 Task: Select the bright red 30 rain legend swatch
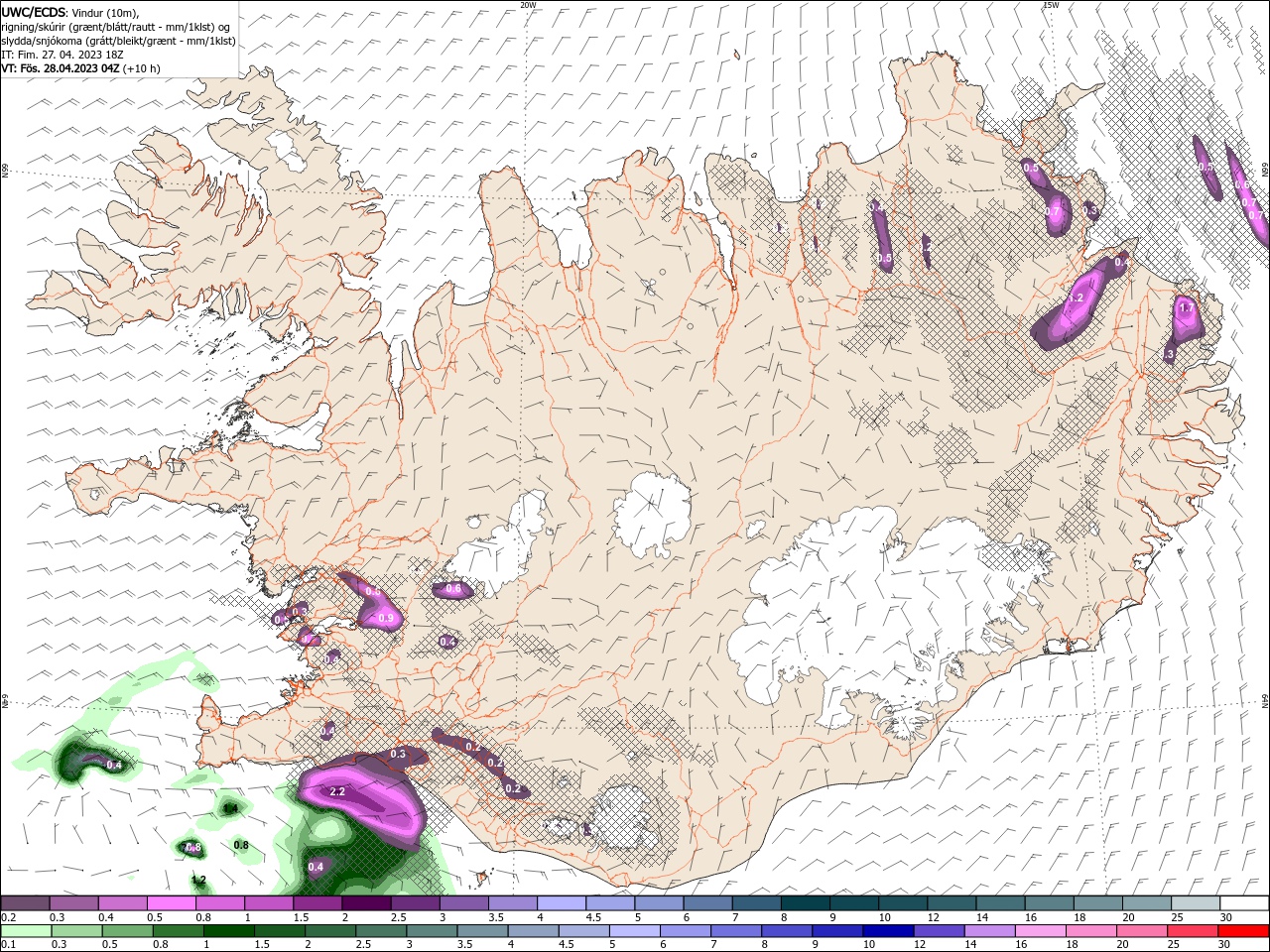pyautogui.click(x=1244, y=931)
